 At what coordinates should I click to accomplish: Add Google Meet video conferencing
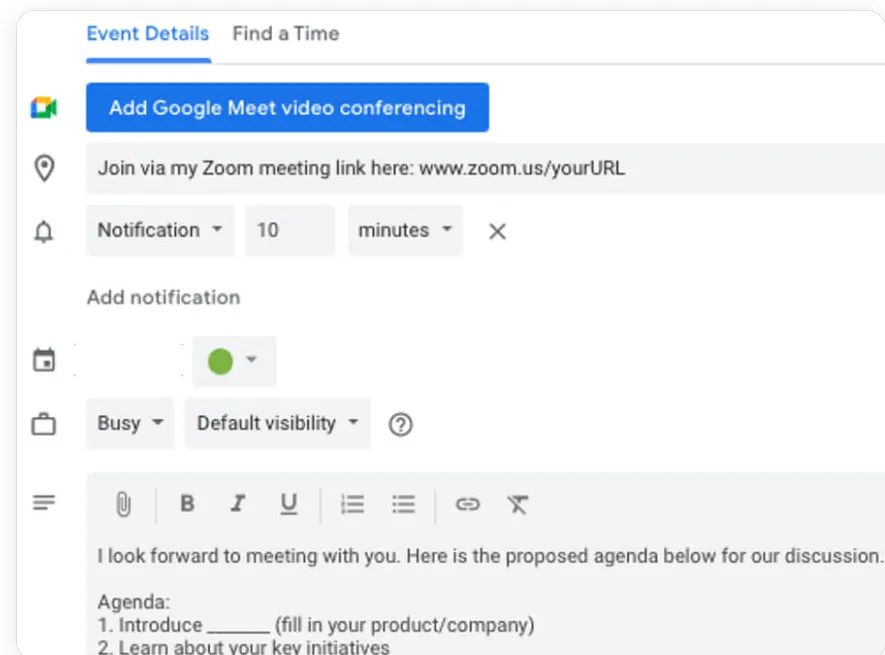tap(287, 107)
